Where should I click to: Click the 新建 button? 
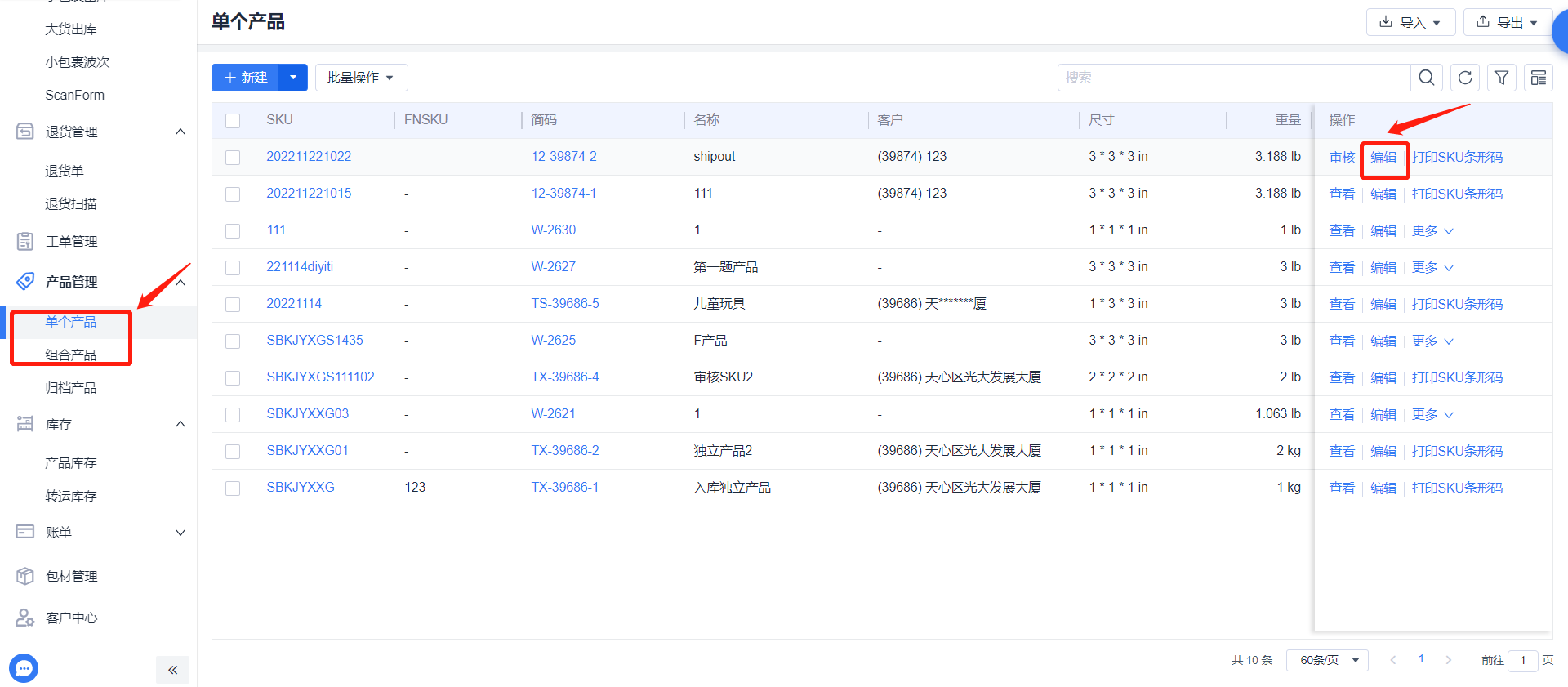pos(246,78)
